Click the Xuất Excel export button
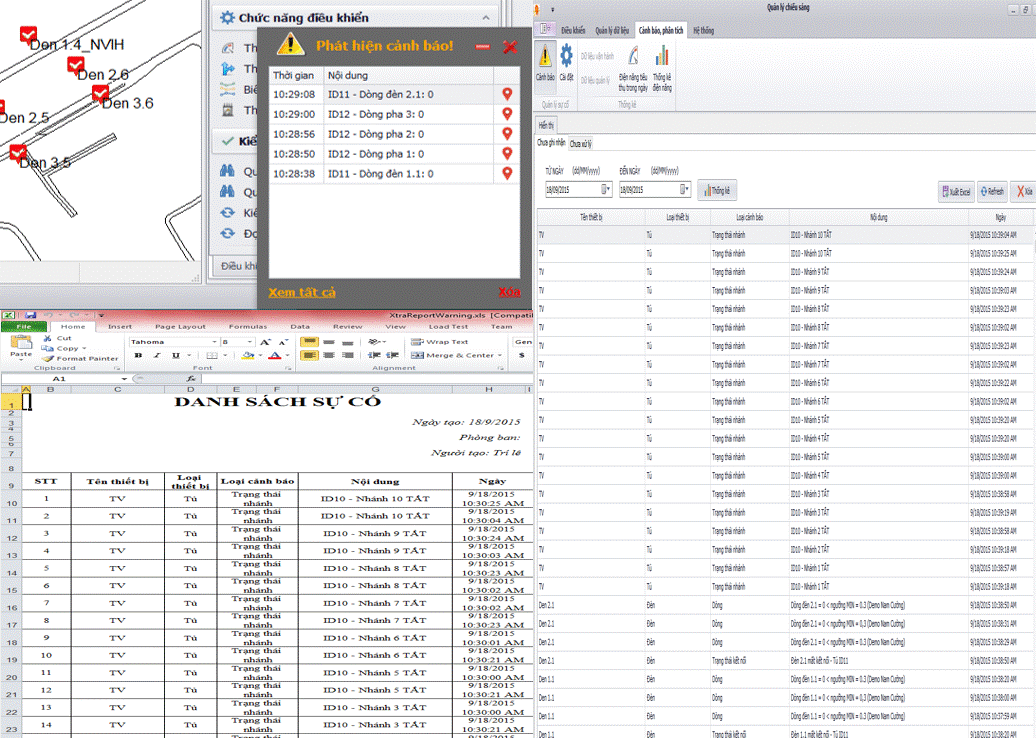Image resolution: width=1036 pixels, height=738 pixels. pyautogui.click(x=955, y=191)
